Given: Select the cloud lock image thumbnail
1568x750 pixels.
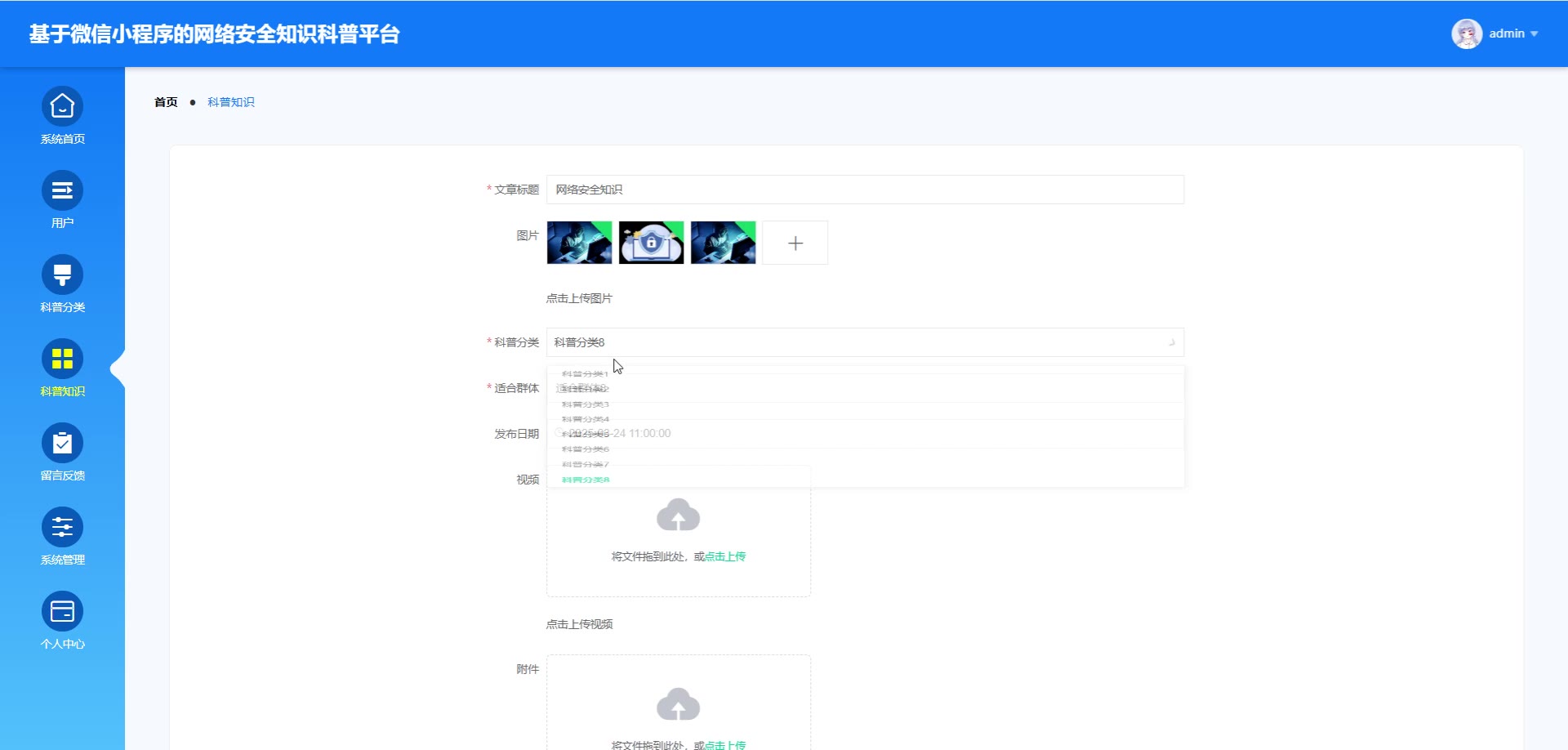Looking at the screenshot, I should click(x=651, y=243).
